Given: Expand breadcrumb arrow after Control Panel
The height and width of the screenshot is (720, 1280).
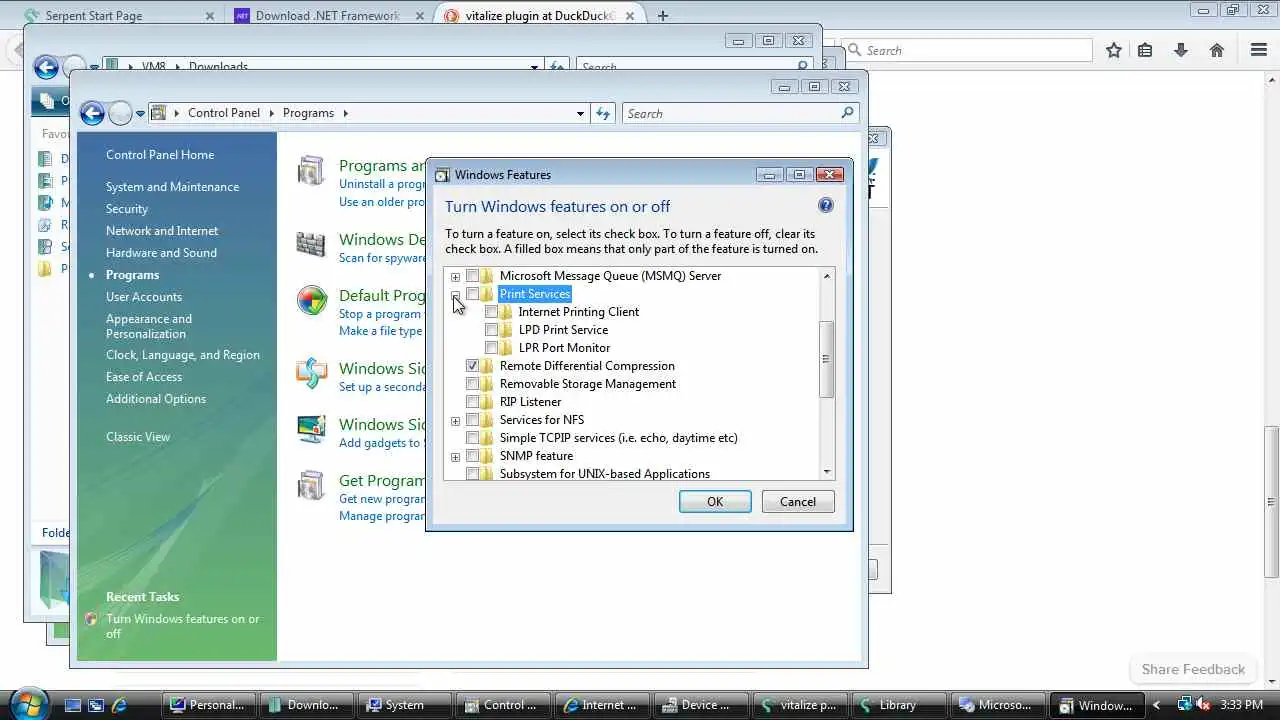Looking at the screenshot, I should tap(272, 113).
